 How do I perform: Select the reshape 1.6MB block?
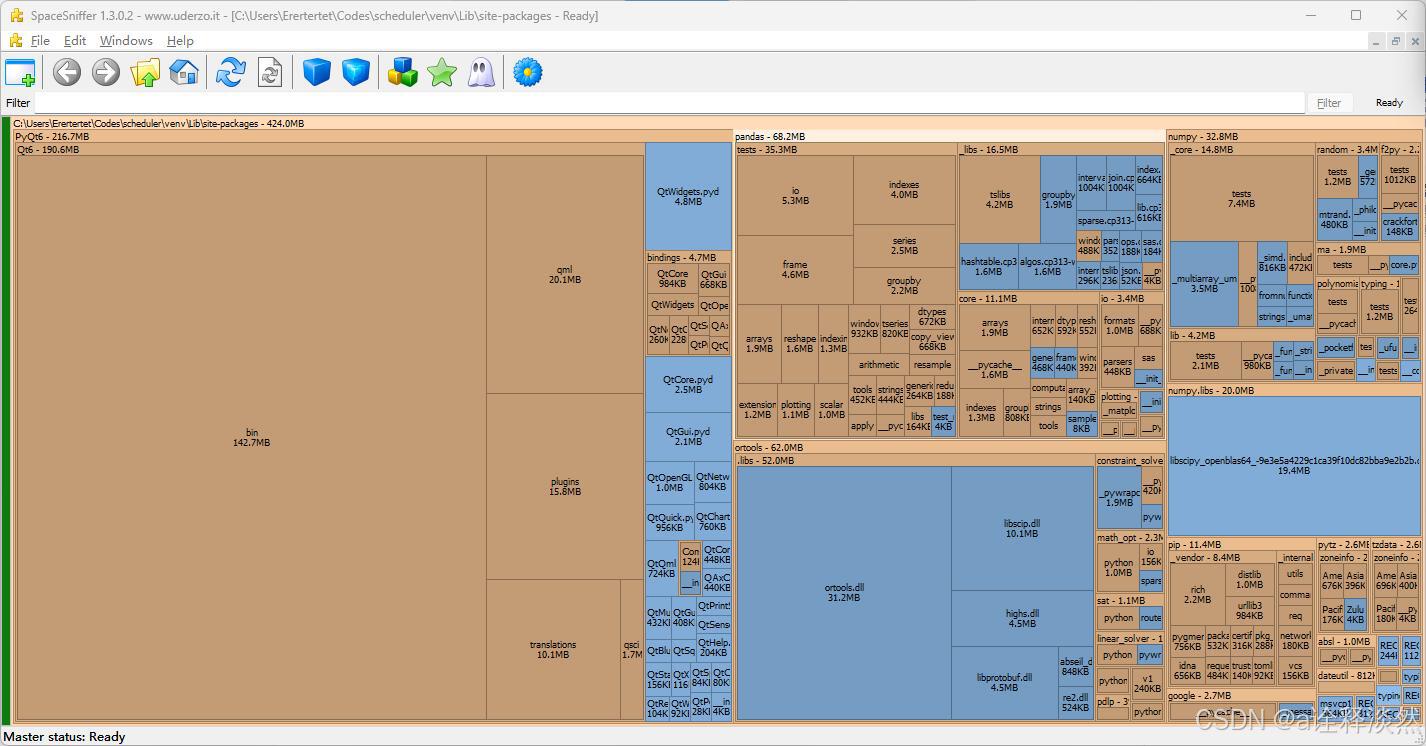[x=799, y=344]
